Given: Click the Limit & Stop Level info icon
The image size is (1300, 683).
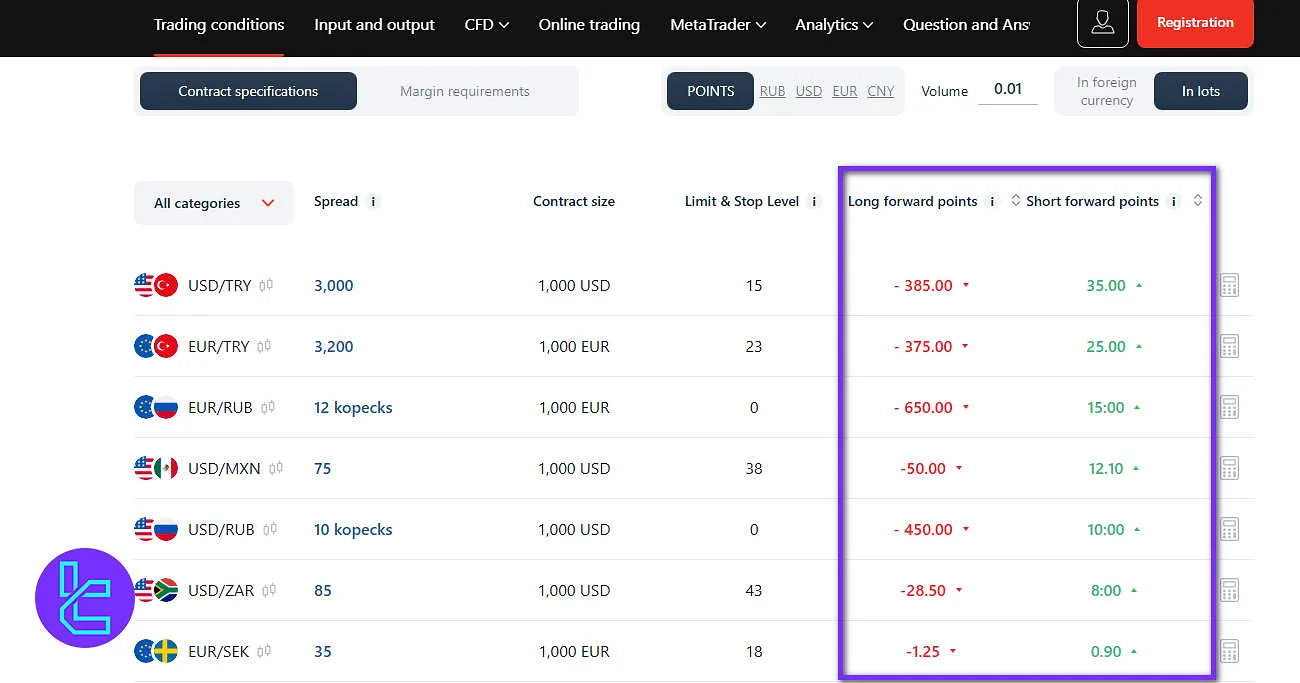Looking at the screenshot, I should (815, 201).
